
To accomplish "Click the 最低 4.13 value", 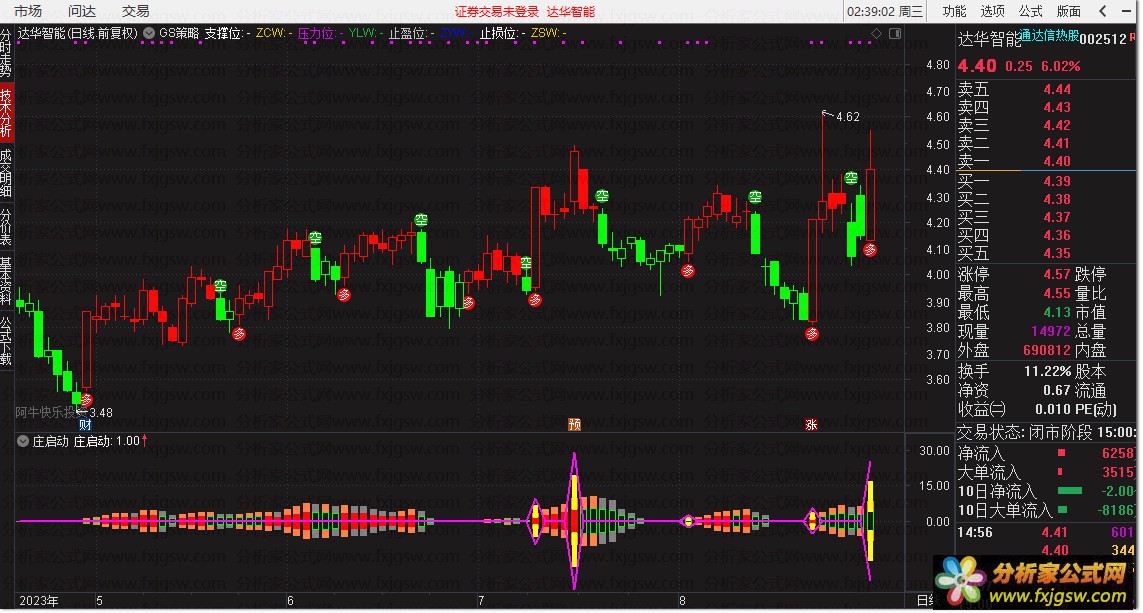I will pyautogui.click(x=1057, y=312).
